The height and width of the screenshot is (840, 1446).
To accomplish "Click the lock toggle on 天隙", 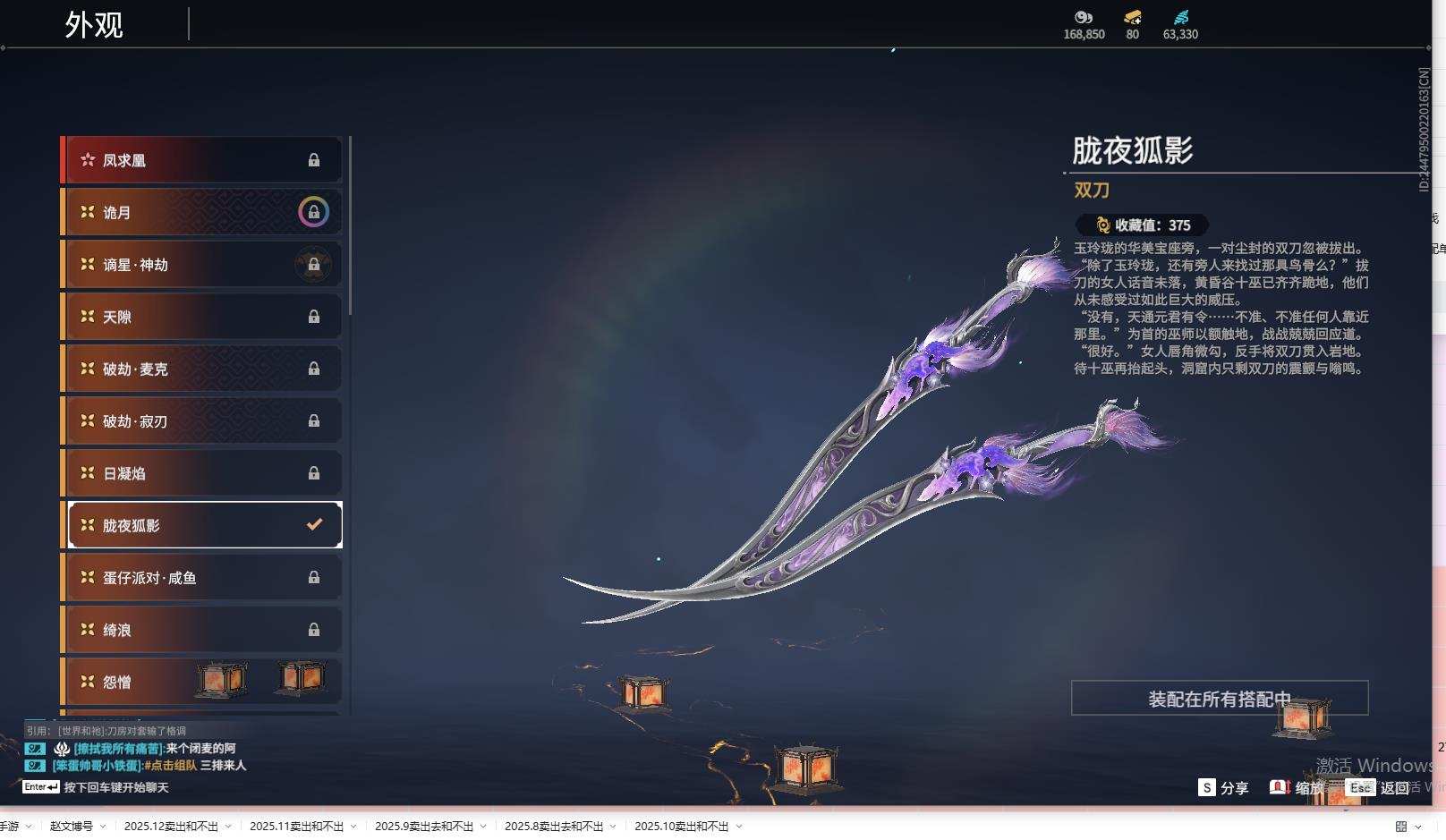I will (314, 316).
